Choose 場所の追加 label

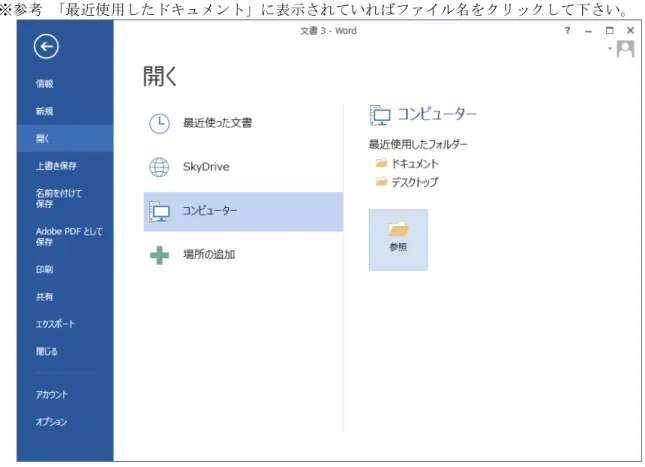coord(209,255)
